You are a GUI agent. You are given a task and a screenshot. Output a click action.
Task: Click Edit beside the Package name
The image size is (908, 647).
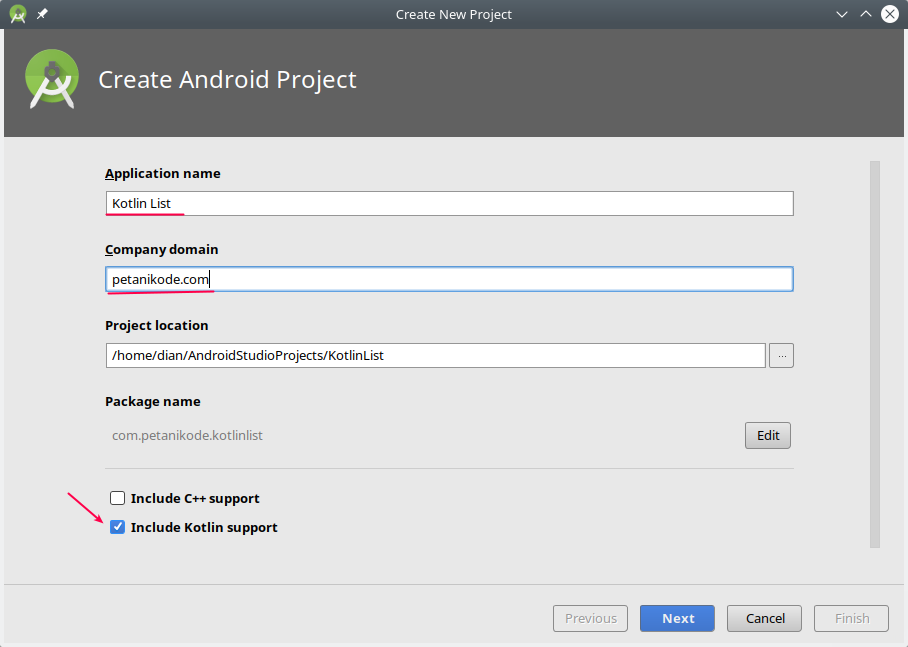click(x=767, y=435)
